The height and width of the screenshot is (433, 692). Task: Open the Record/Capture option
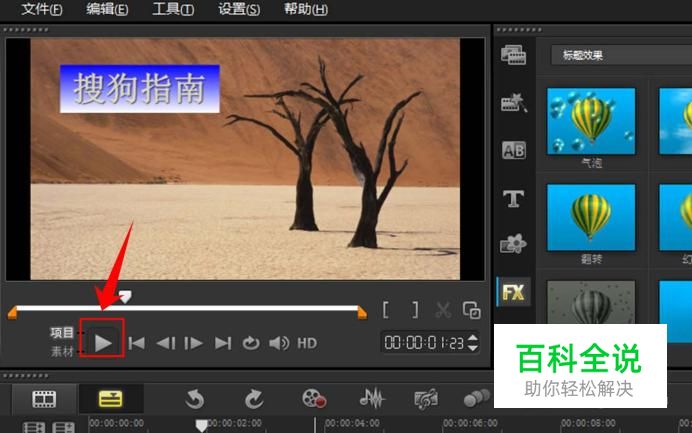pyautogui.click(x=314, y=398)
